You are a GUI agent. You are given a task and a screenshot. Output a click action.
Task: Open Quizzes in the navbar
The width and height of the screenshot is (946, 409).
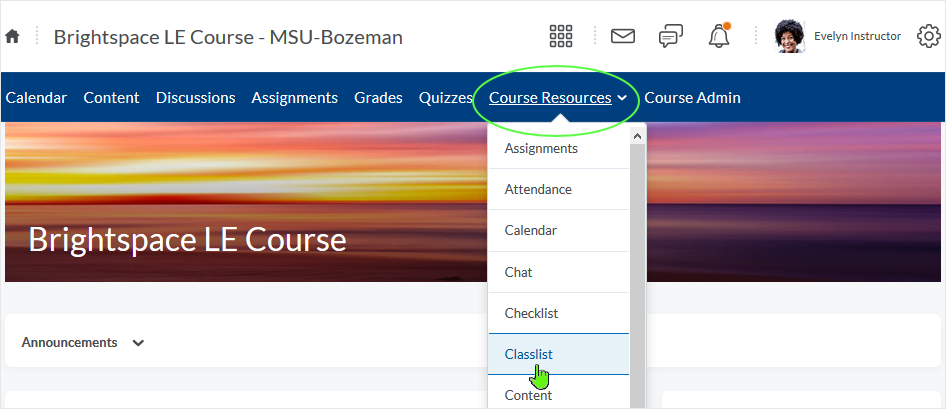[x=446, y=98]
